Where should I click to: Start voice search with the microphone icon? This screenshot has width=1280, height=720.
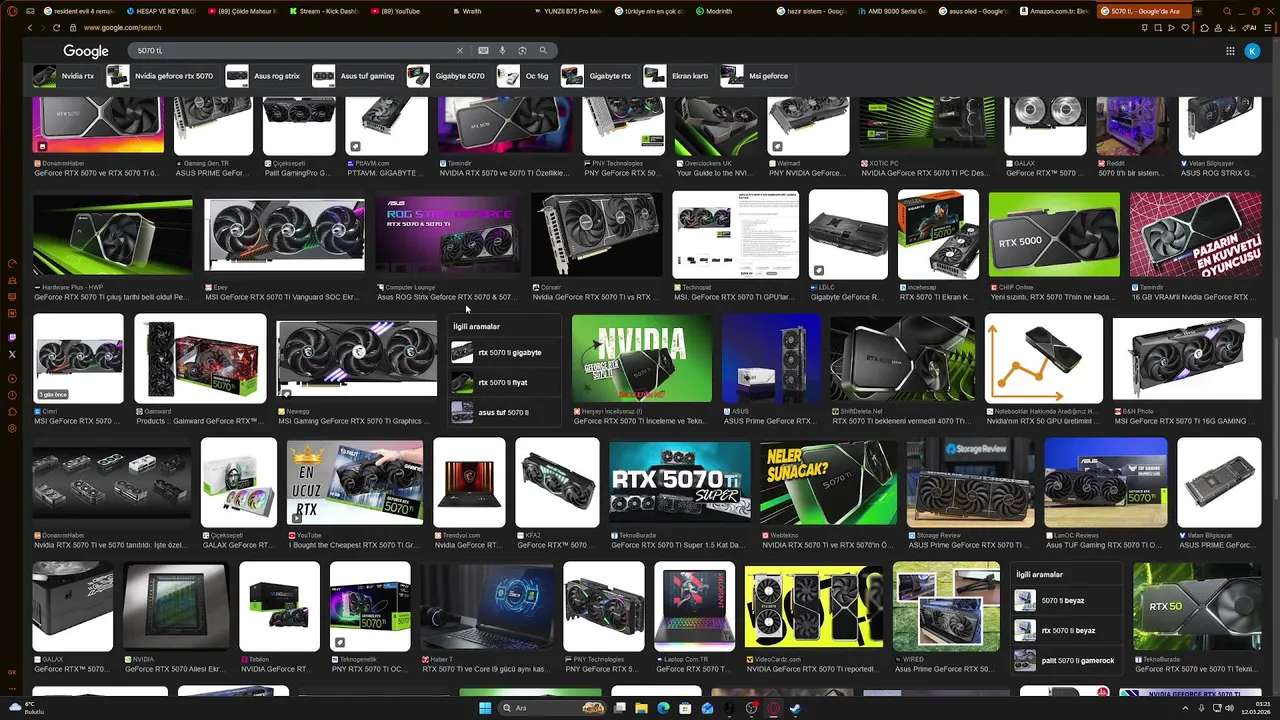tap(503, 50)
